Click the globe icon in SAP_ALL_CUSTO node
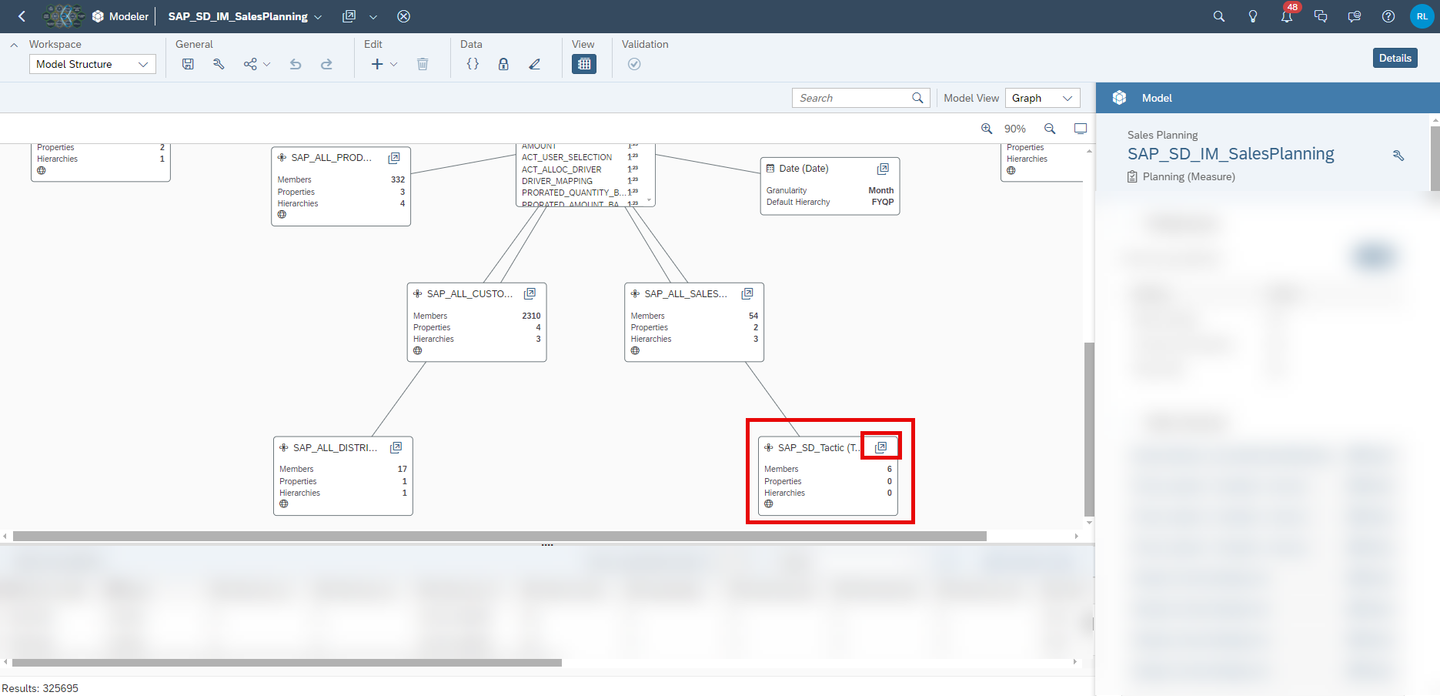This screenshot has width=1440, height=696. pos(418,351)
